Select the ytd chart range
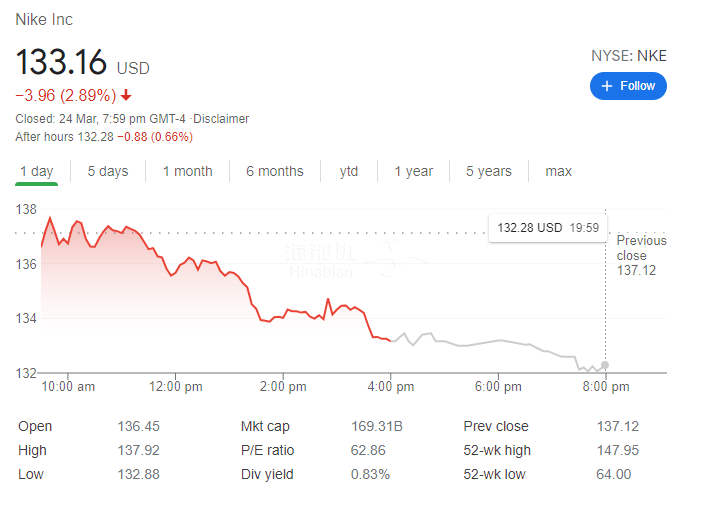The width and height of the screenshot is (717, 516). tap(348, 171)
